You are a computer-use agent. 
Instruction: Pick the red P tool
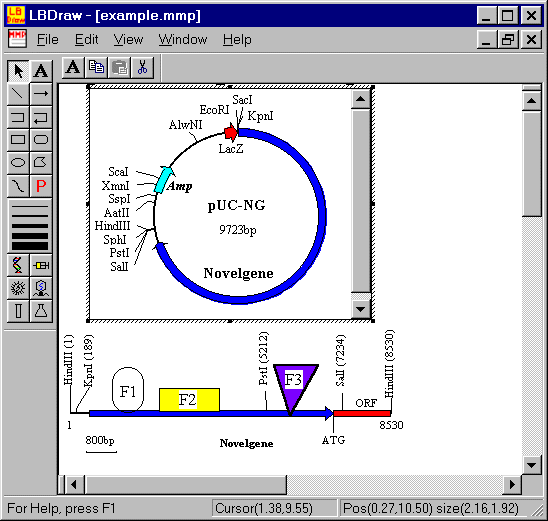coord(41,186)
